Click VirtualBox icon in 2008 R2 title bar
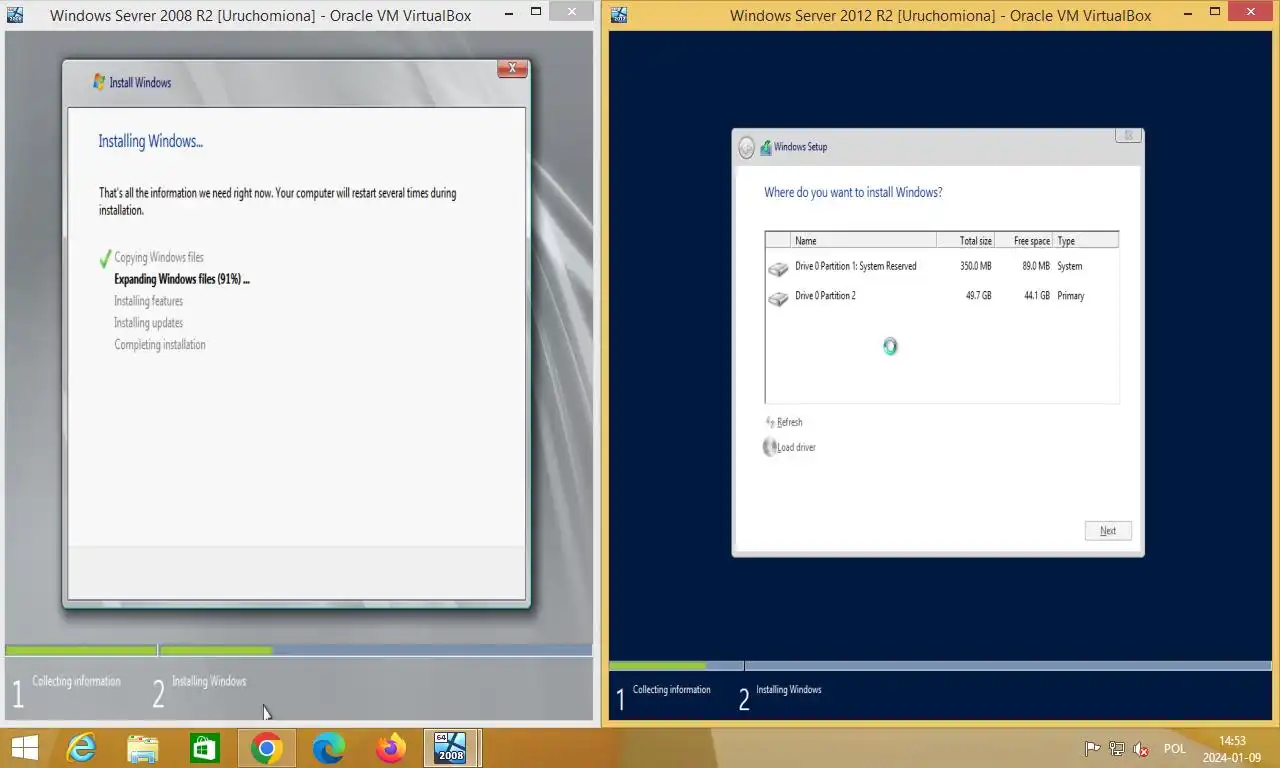The width and height of the screenshot is (1280, 768). (15, 15)
